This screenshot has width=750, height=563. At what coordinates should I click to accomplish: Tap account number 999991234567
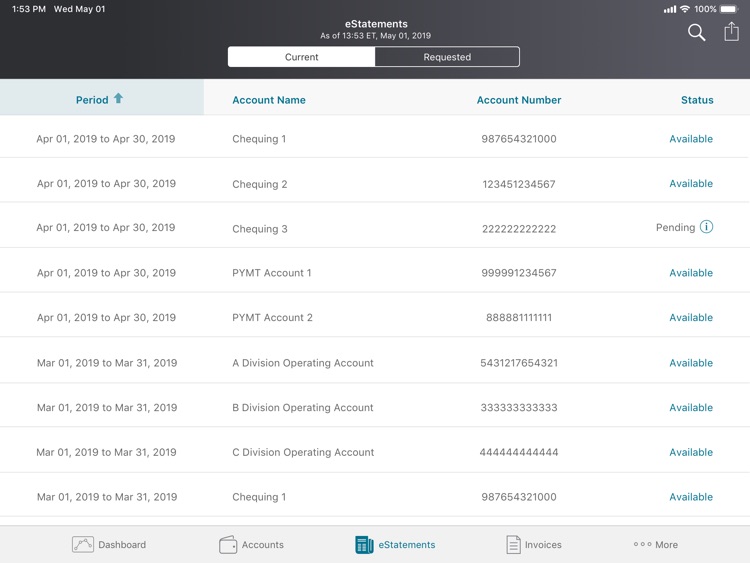519,273
